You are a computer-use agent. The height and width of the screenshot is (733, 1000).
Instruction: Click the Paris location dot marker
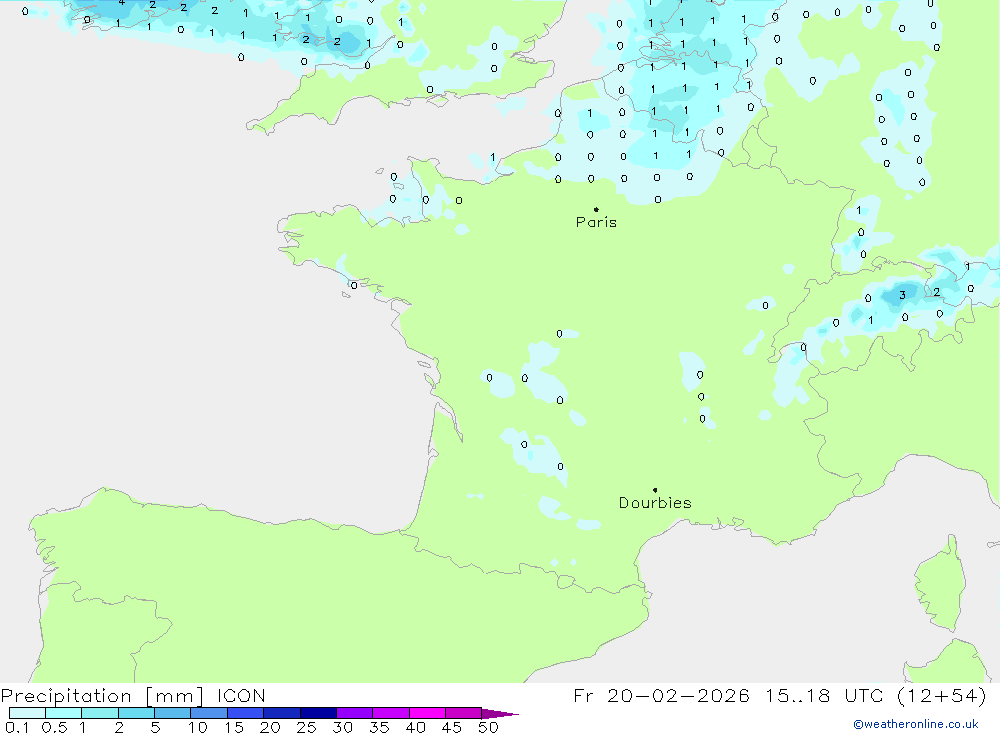pos(596,209)
